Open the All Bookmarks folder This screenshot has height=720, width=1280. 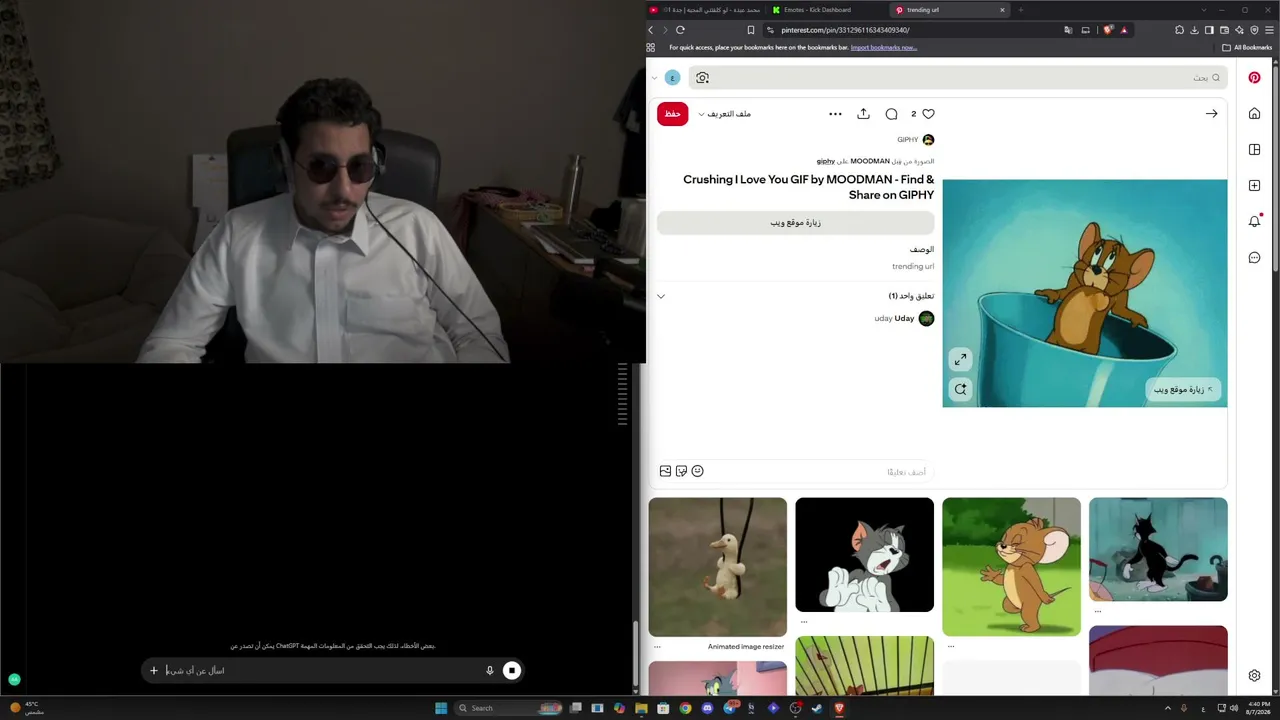click(1247, 48)
